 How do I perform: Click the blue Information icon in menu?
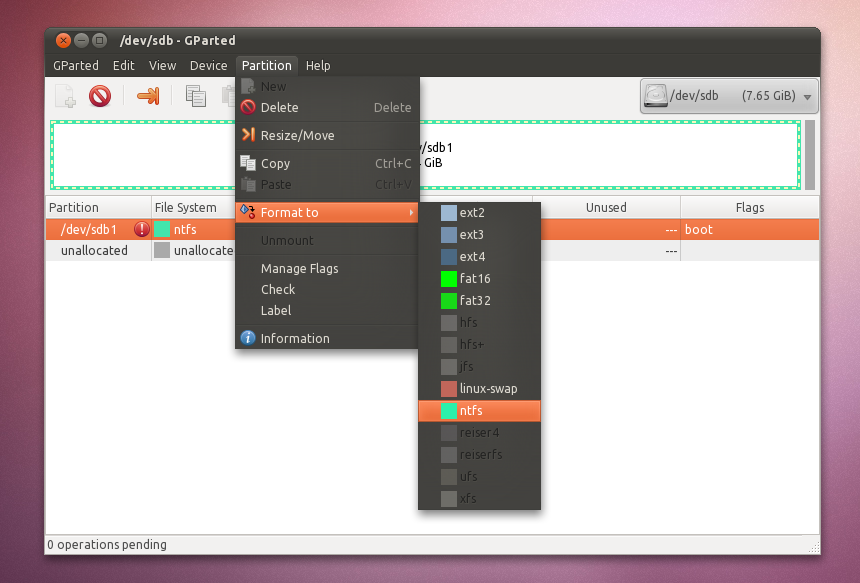point(248,338)
